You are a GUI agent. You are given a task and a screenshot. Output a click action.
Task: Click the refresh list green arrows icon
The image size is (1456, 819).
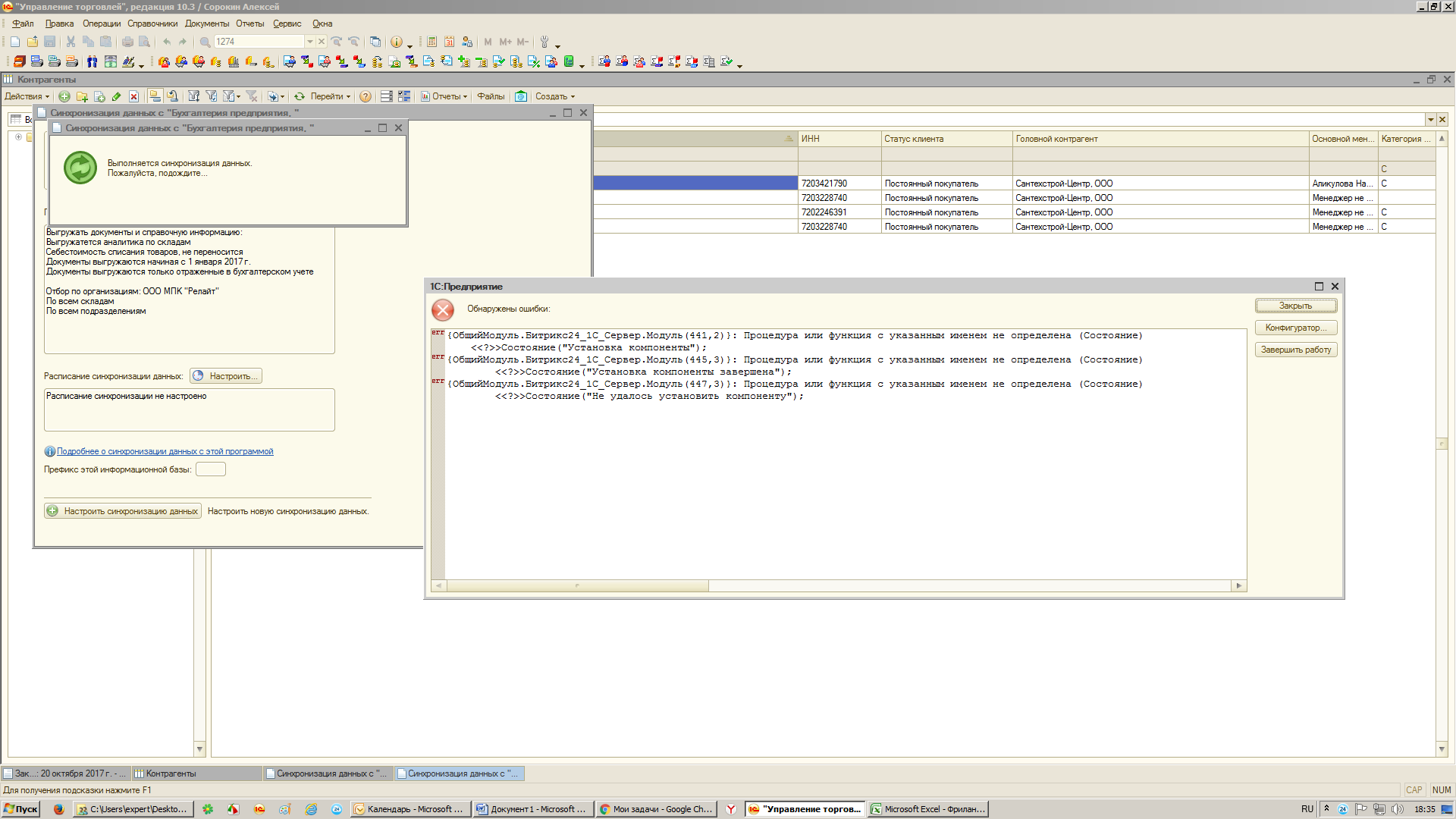(300, 96)
